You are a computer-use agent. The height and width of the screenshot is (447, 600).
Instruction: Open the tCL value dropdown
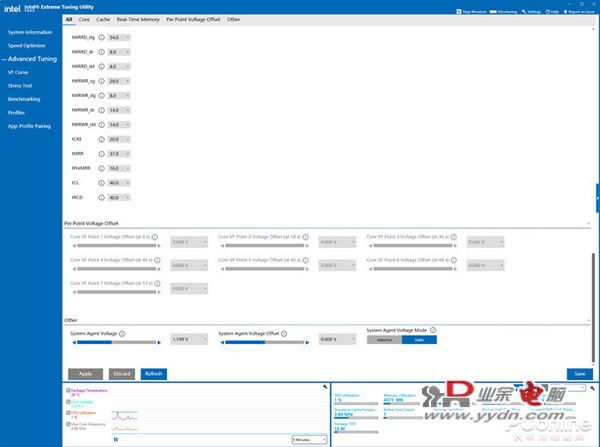click(119, 183)
